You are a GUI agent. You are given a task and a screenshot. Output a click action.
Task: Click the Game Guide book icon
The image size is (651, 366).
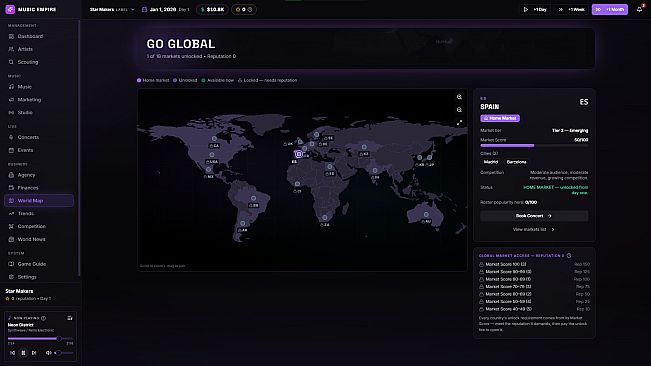click(x=11, y=264)
